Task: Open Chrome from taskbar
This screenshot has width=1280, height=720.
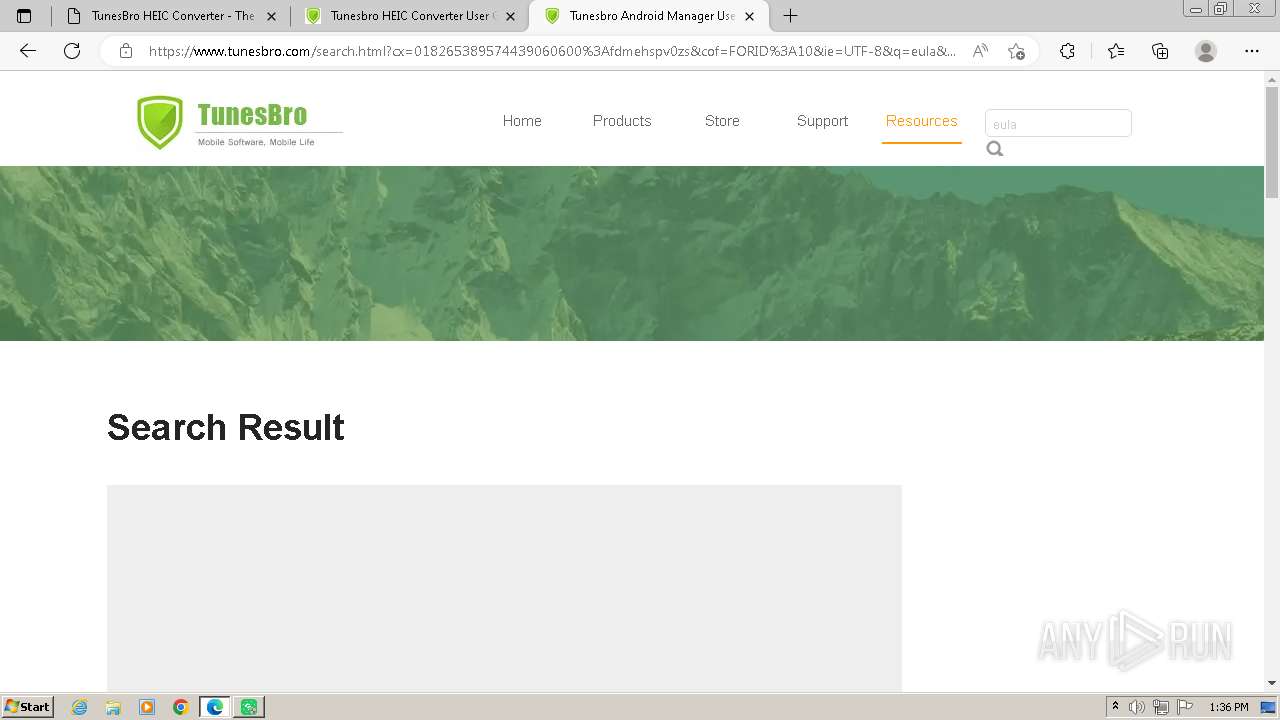Action: point(181,707)
